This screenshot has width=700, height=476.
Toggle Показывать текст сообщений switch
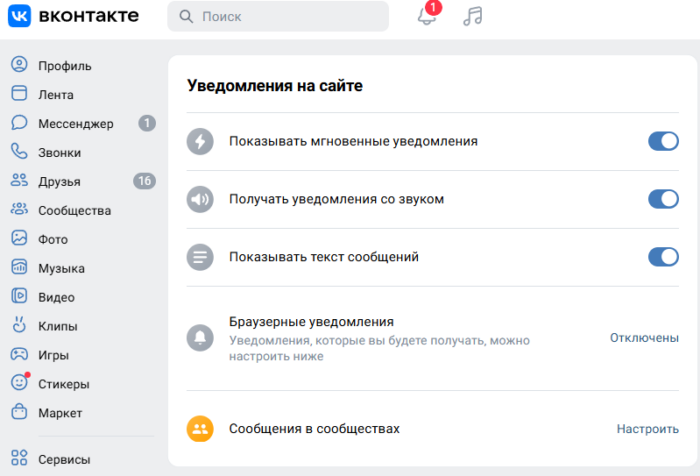(x=663, y=257)
